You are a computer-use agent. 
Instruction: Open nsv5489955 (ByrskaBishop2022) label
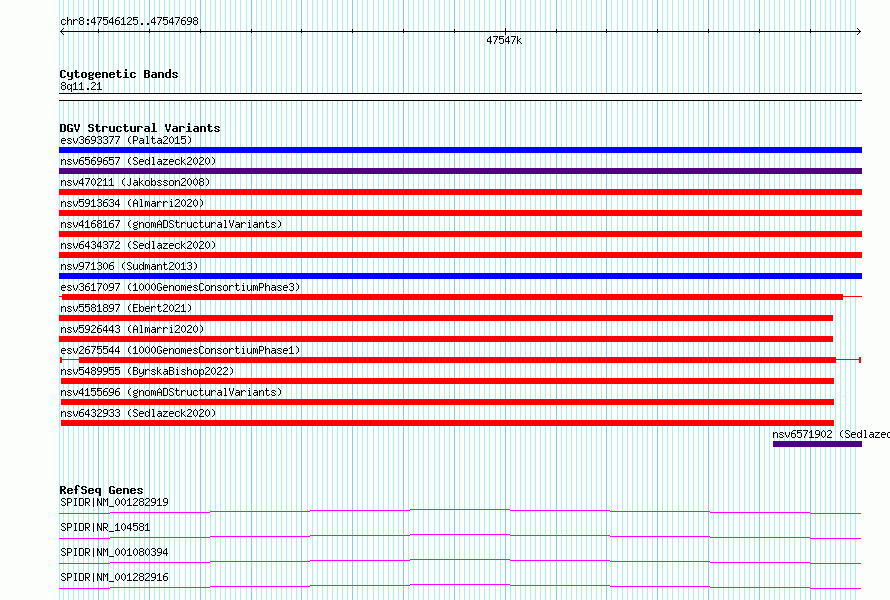[x=147, y=371]
